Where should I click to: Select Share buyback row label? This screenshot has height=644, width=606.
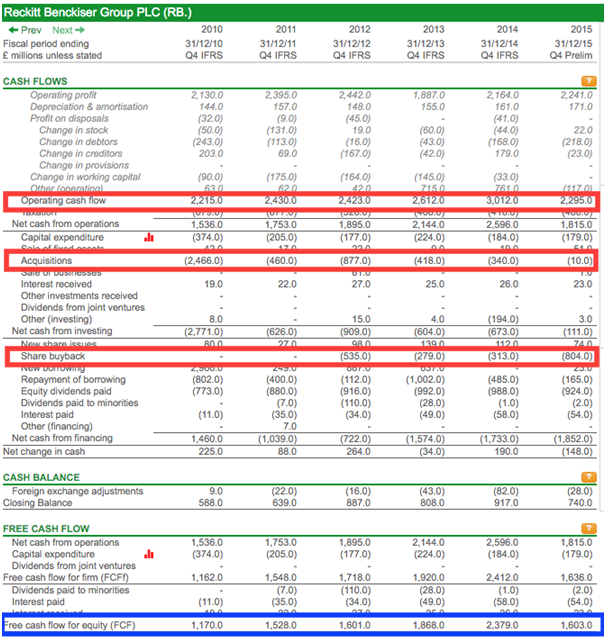[53, 356]
